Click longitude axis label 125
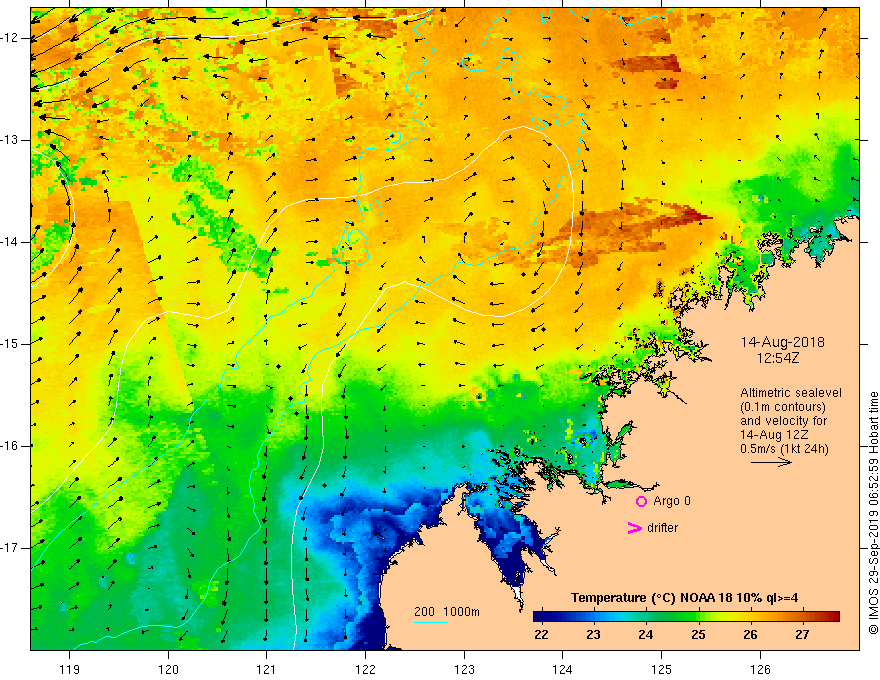This screenshot has height=680, width=880. click(x=661, y=669)
